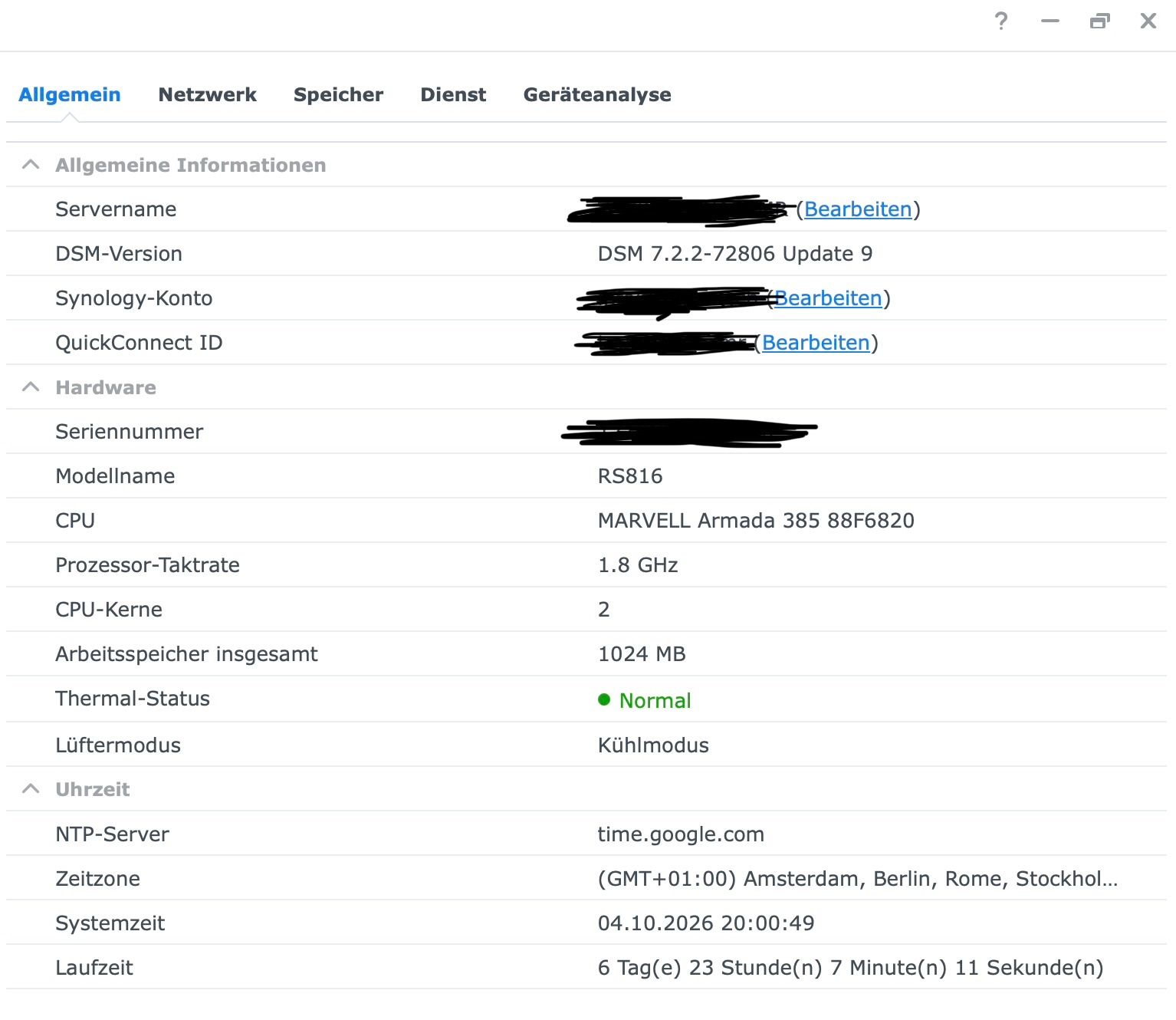
Task: Click Bearbeiten link for QuickConnect ID
Action: 816,343
